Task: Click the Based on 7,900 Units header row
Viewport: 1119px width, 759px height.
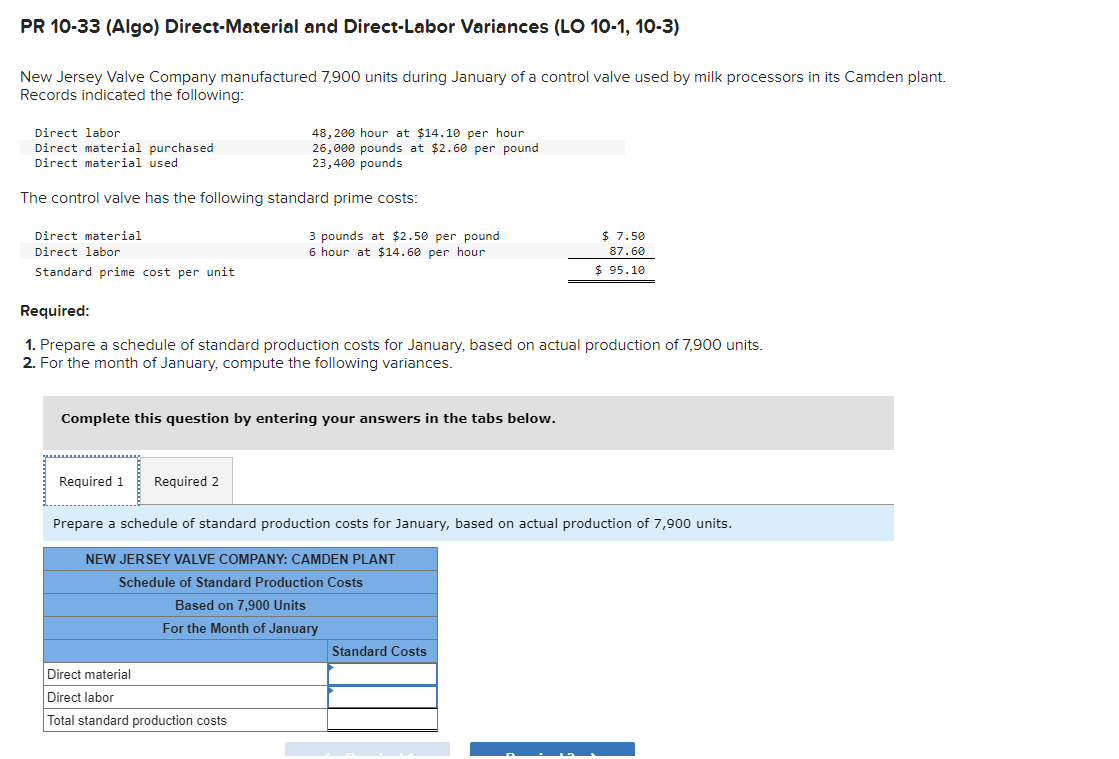Action: click(x=240, y=605)
